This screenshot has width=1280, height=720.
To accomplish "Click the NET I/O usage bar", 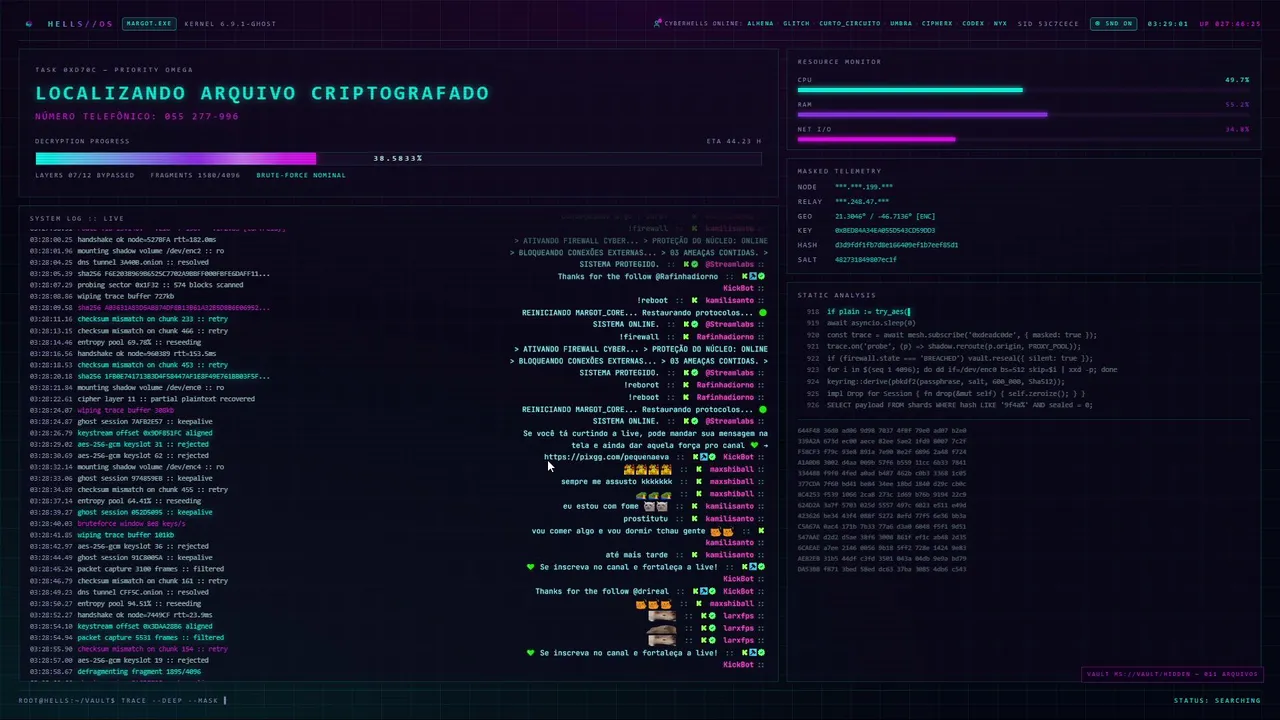I will 1023,139.
